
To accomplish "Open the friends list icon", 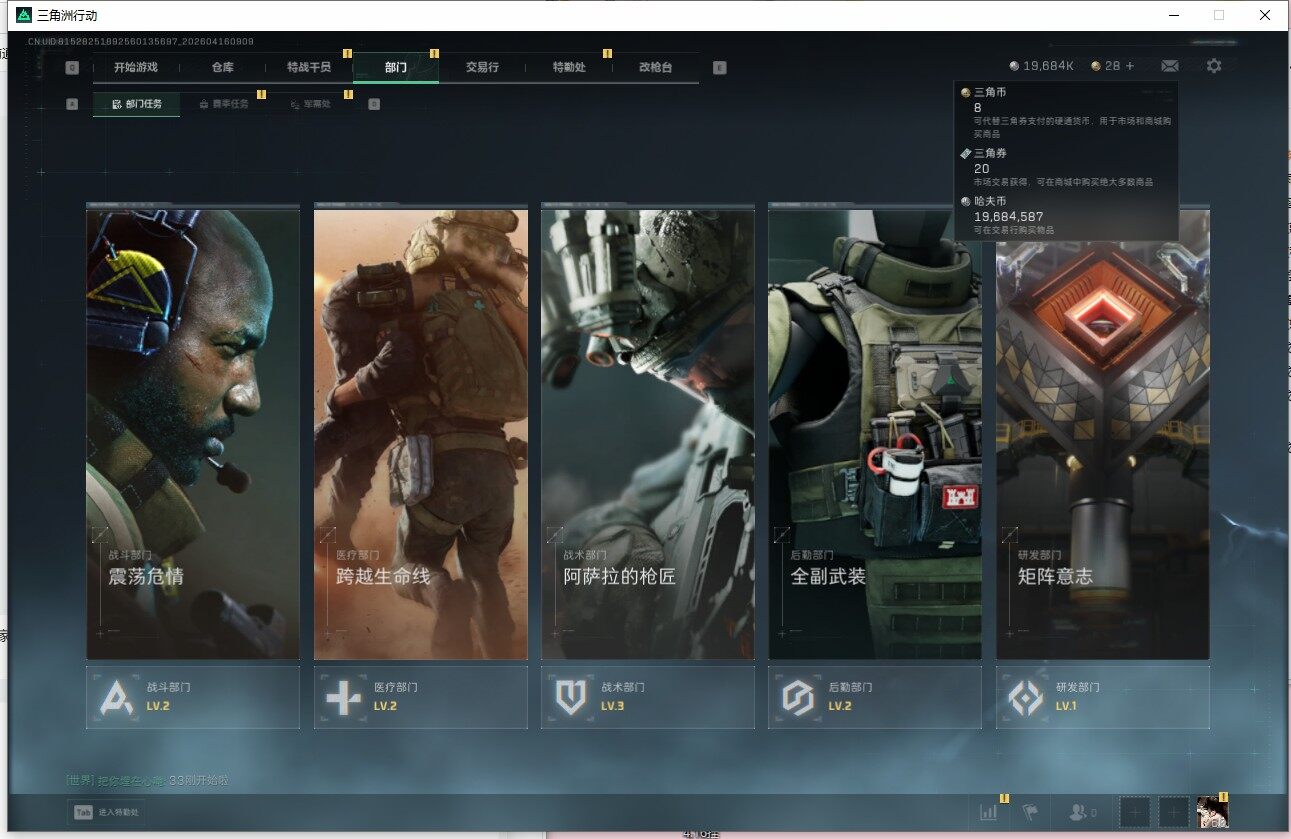I will (x=1082, y=813).
